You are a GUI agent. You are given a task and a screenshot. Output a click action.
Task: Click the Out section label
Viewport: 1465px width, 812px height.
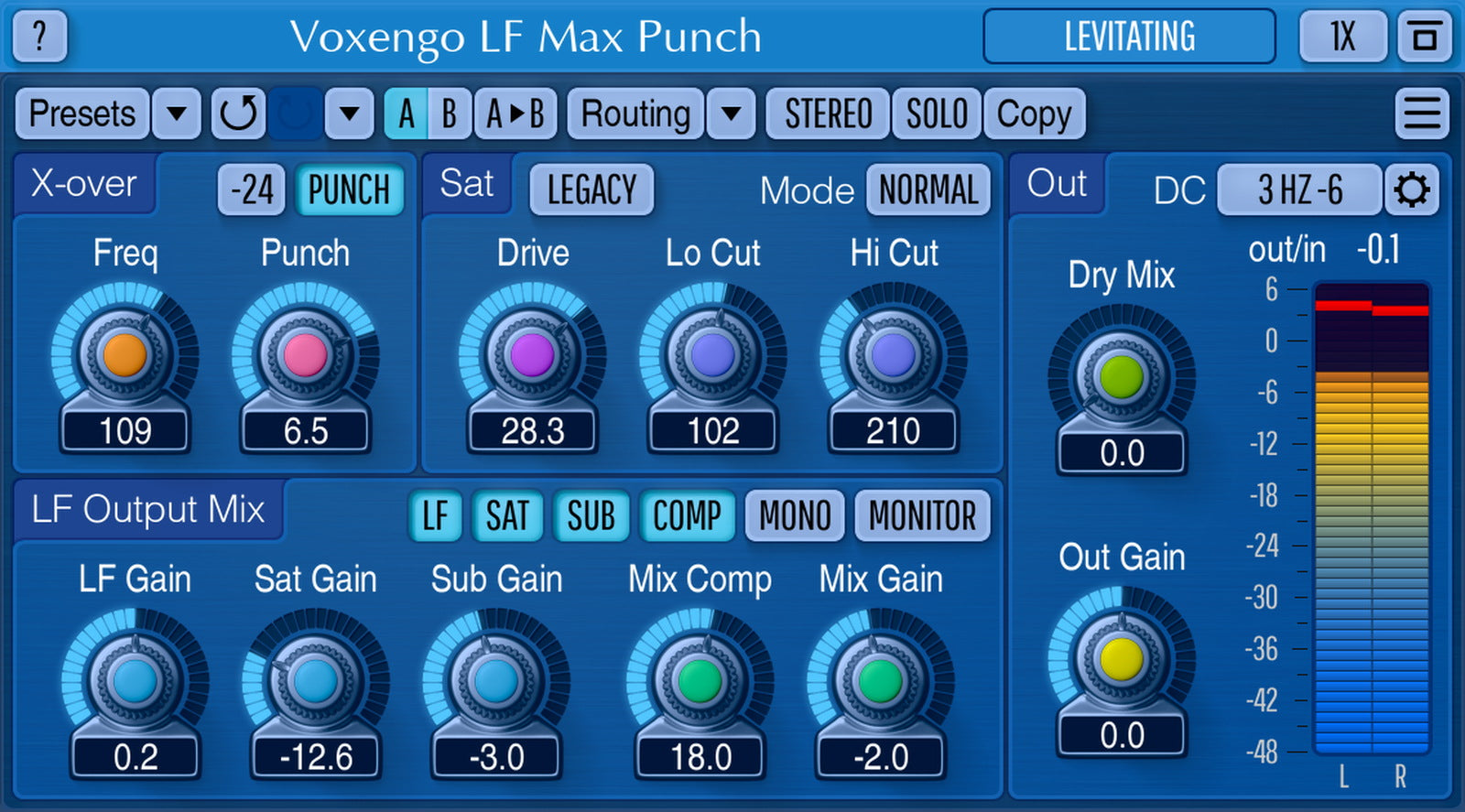pyautogui.click(x=1058, y=183)
